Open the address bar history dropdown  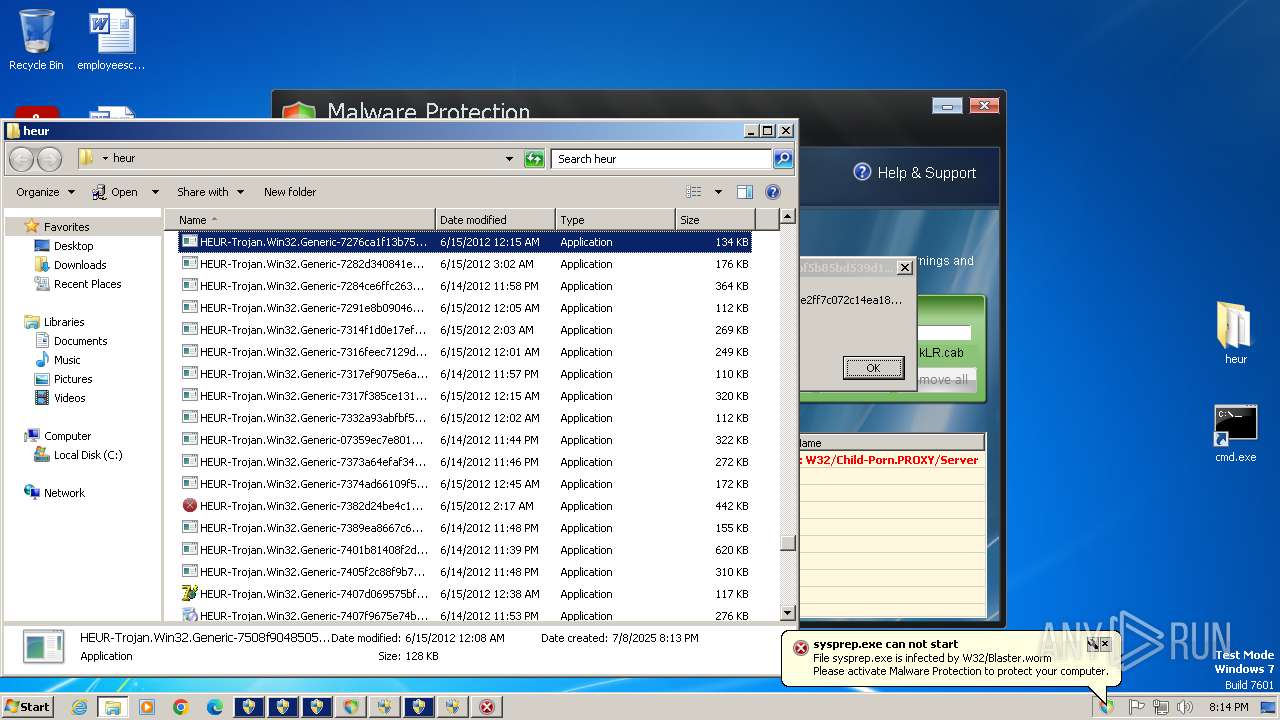509,158
